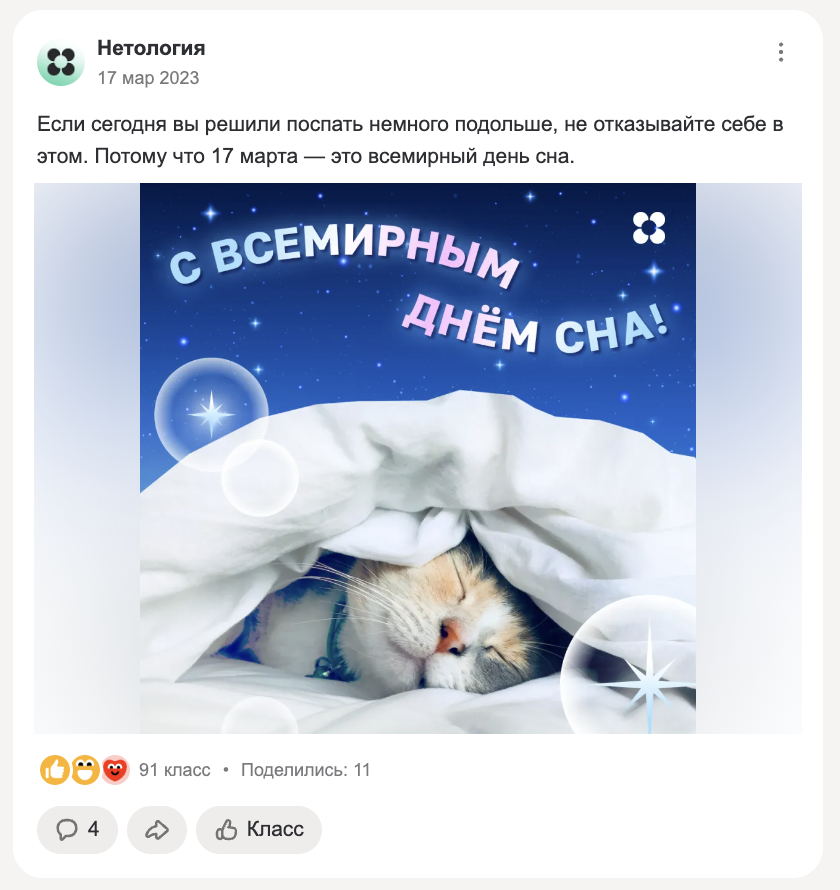Click the comment count number 4
This screenshot has width=840, height=890.
94,829
